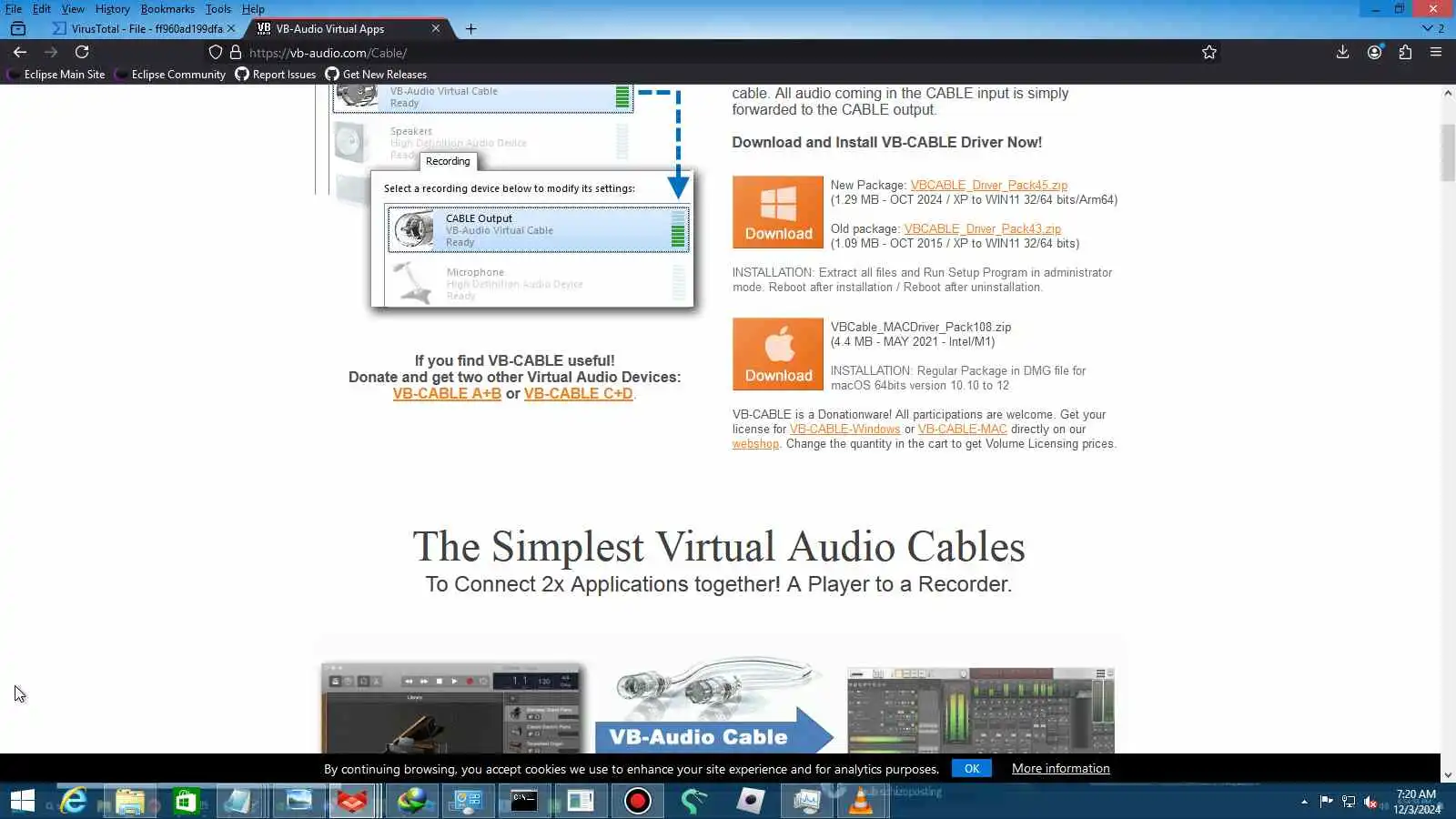The image size is (1456, 819).
Task: Open the Report Issues bookmark
Action: (276, 75)
